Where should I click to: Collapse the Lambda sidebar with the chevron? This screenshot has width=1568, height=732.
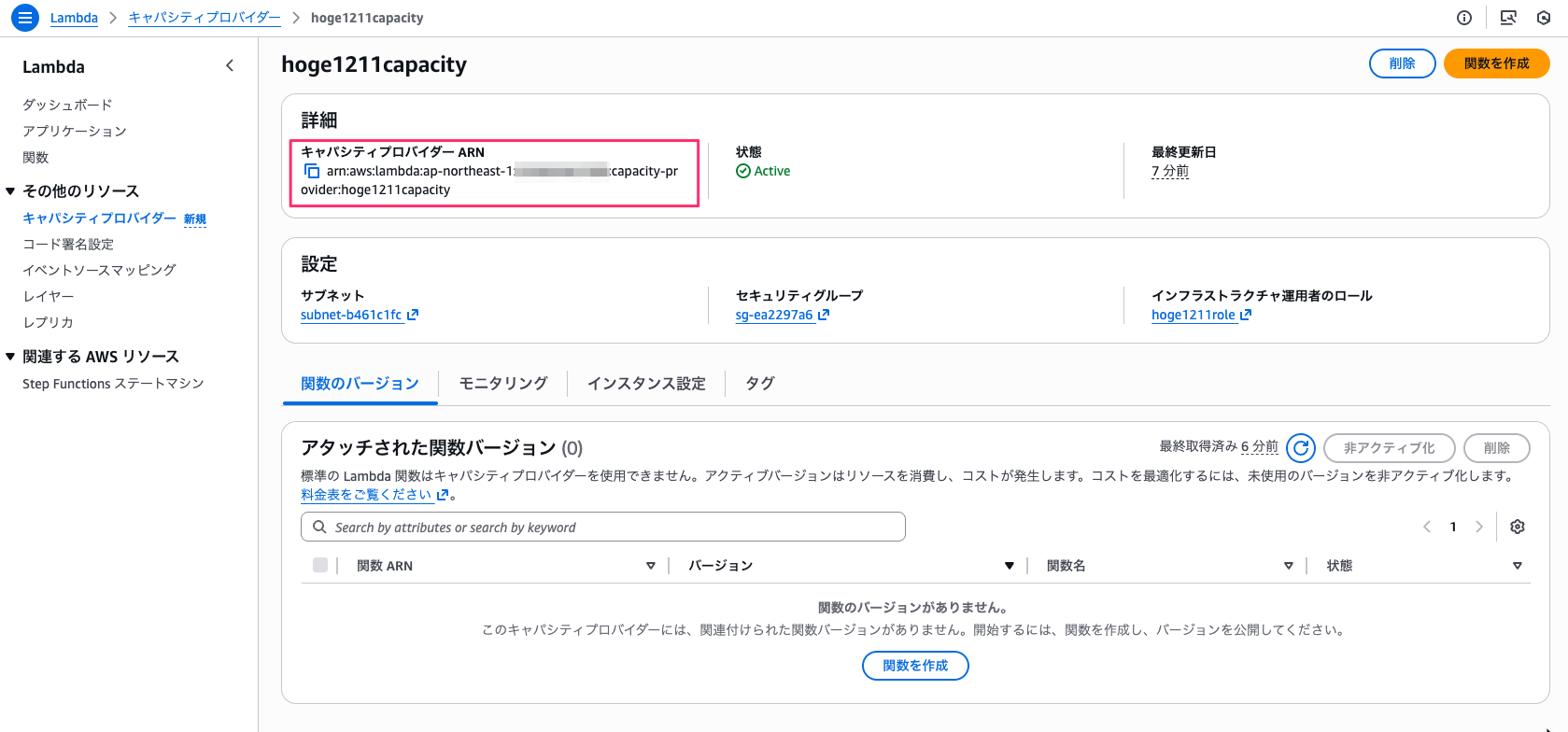(230, 66)
